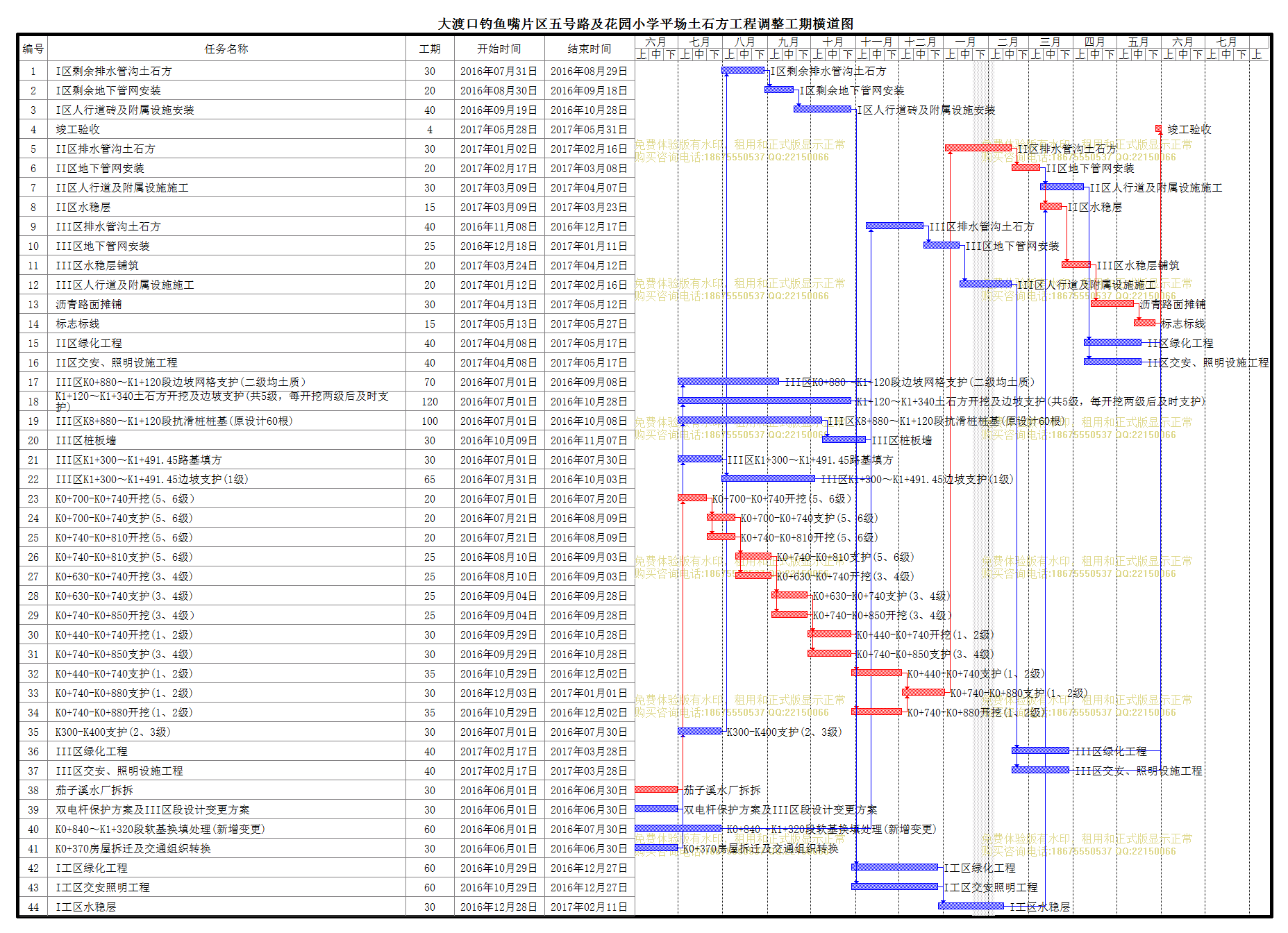The width and height of the screenshot is (1288, 933).
Task: Select task name cell 沥青路面摊铺 in row 13
Action: pos(226,304)
